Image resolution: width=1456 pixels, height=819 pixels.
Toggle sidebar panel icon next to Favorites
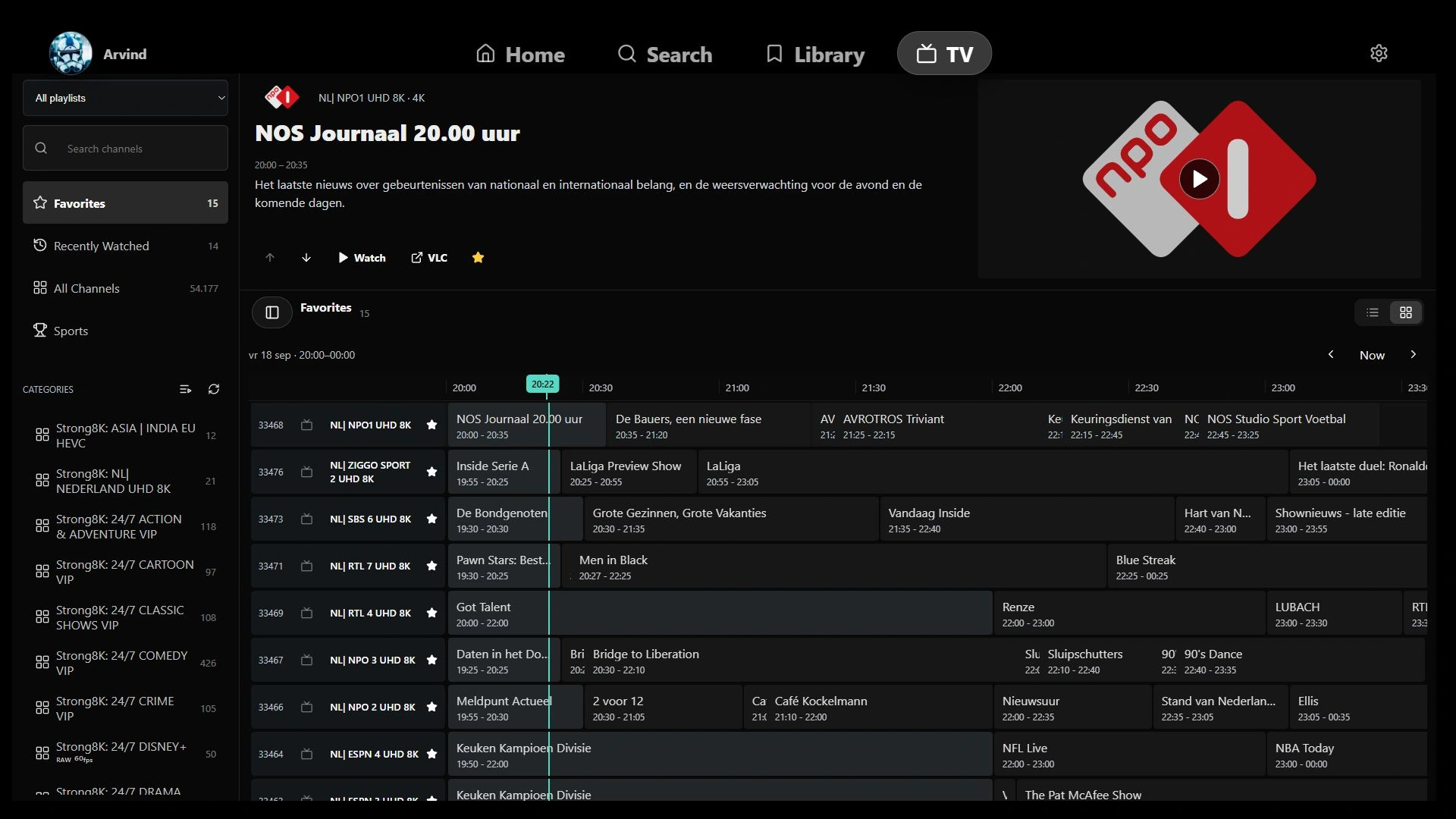[x=272, y=312]
